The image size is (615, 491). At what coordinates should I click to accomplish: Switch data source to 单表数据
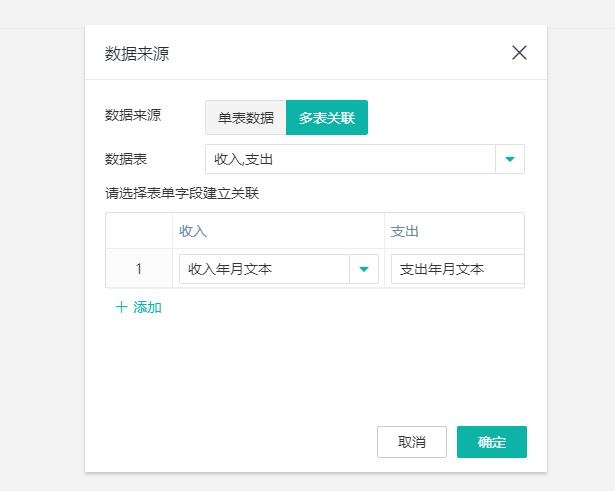point(246,118)
